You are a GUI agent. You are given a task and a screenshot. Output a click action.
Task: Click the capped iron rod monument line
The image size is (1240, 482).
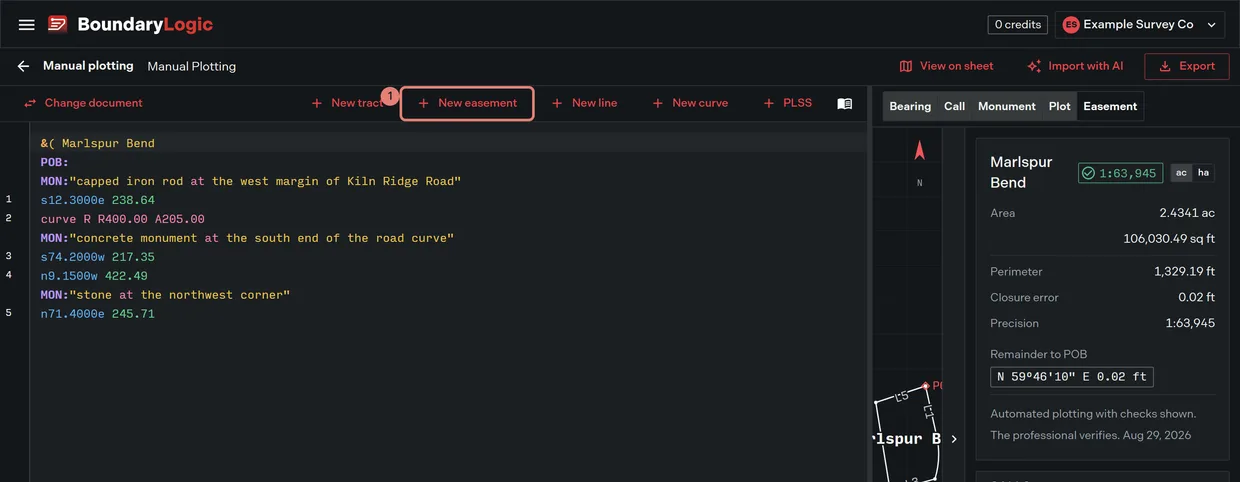click(251, 181)
